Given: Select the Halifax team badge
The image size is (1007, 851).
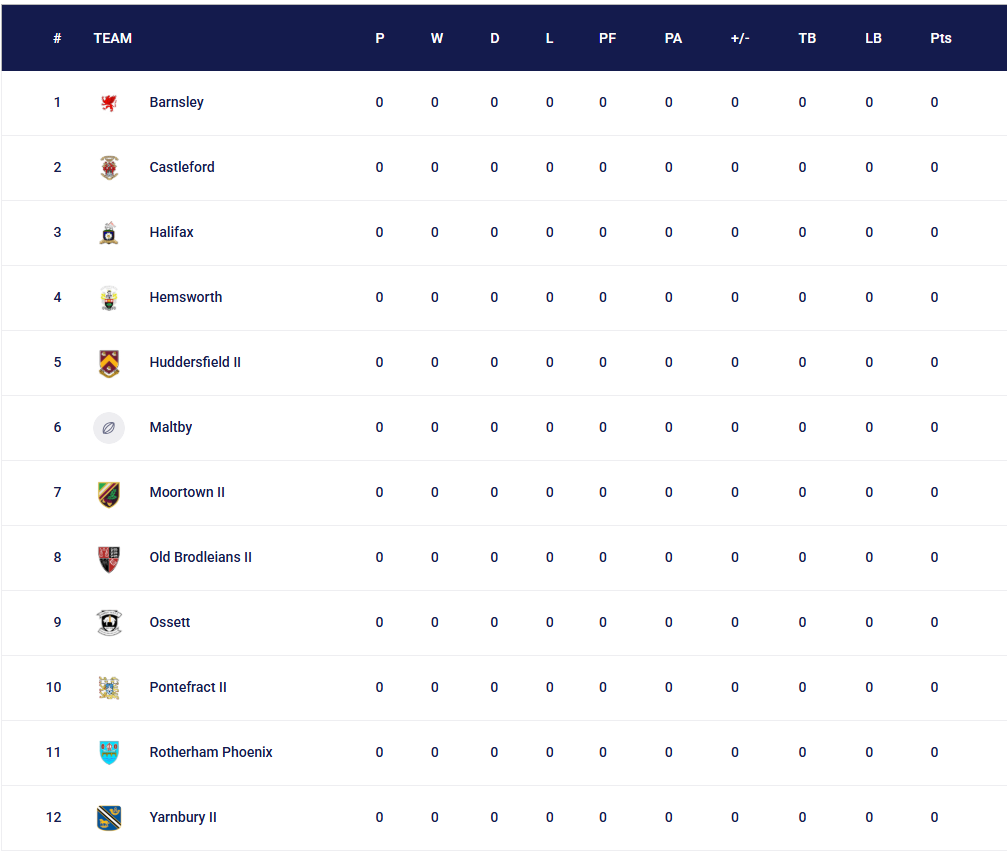Looking at the screenshot, I should tap(109, 232).
